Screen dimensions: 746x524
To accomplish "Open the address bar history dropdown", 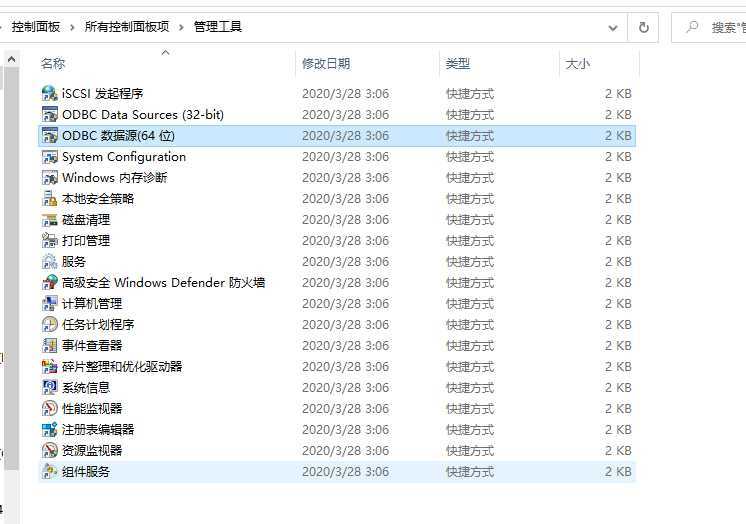I will pos(613,28).
